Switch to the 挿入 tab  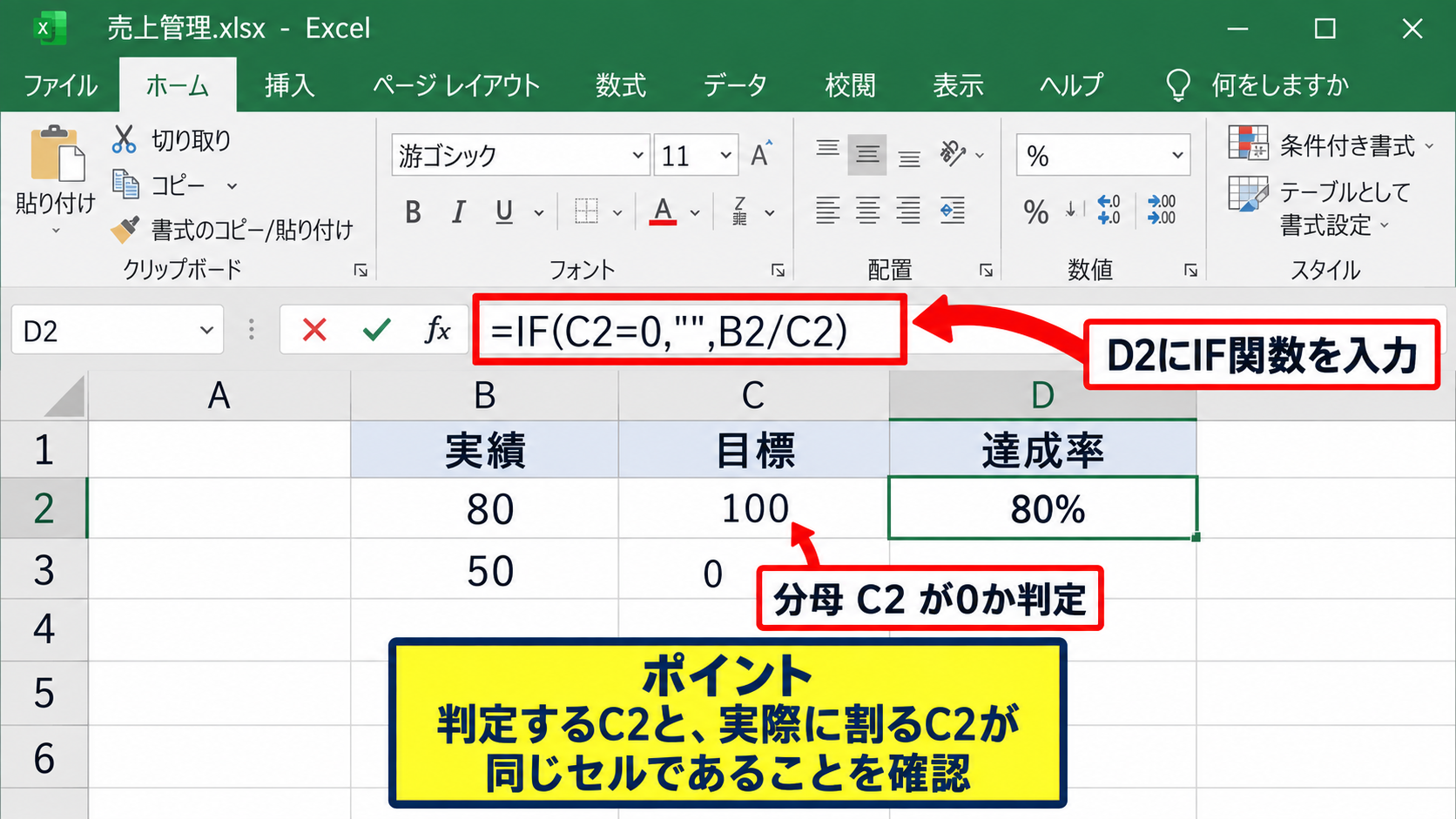click(x=289, y=84)
